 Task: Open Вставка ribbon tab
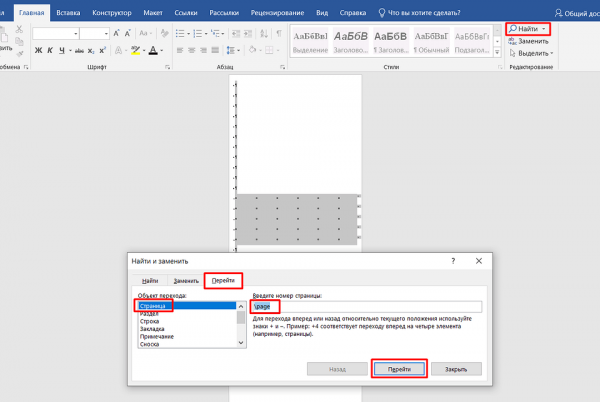tap(68, 13)
